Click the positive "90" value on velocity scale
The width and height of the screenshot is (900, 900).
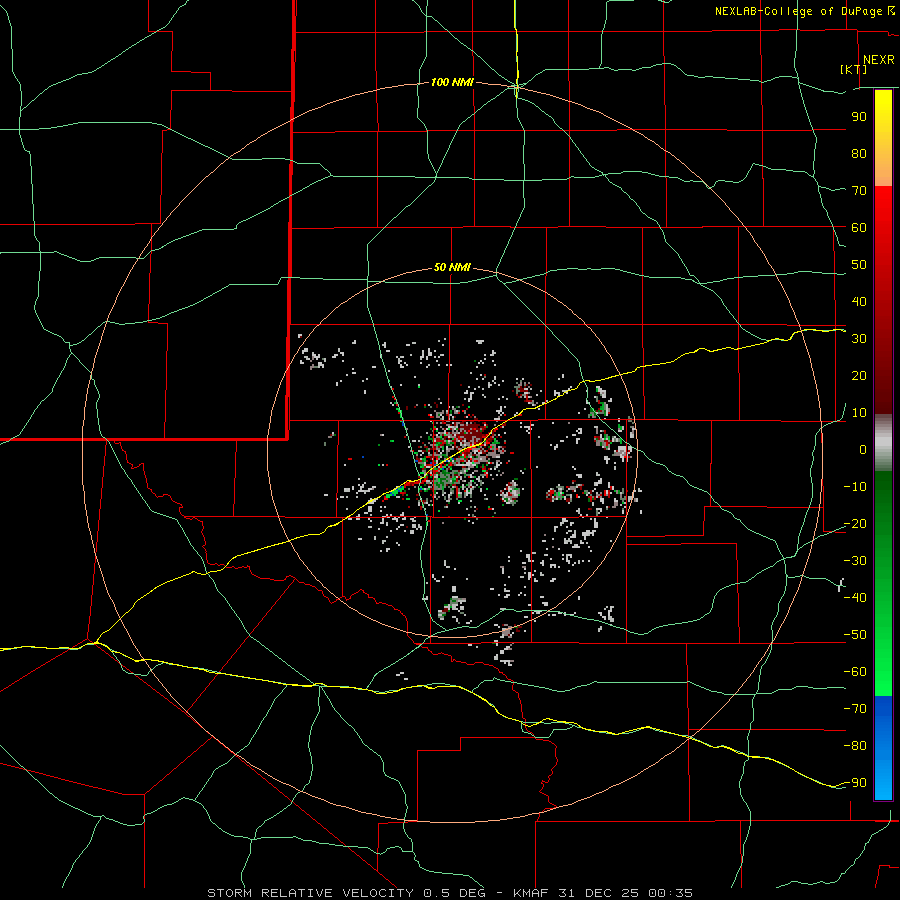859,117
